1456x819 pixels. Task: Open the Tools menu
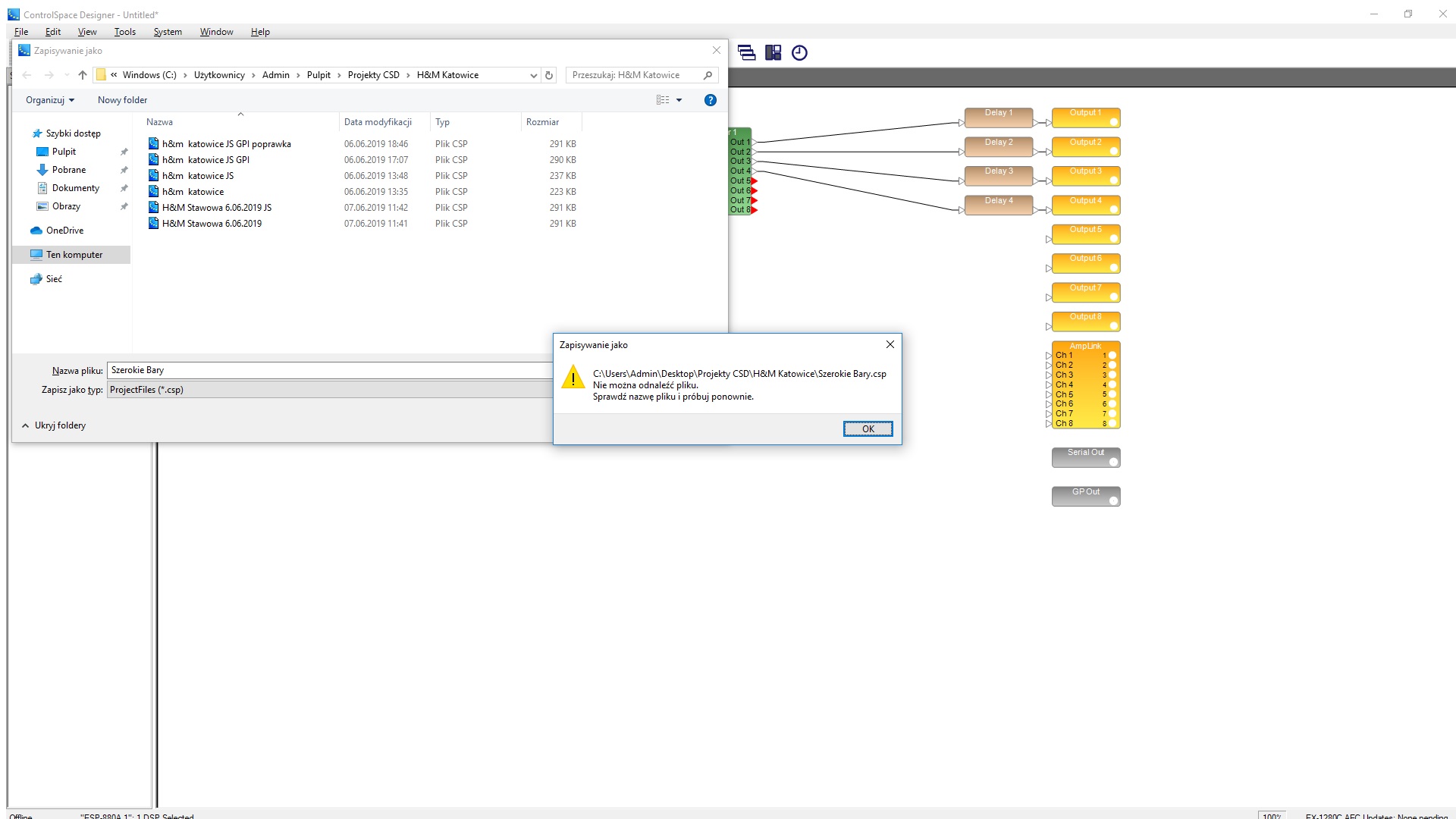pos(125,32)
